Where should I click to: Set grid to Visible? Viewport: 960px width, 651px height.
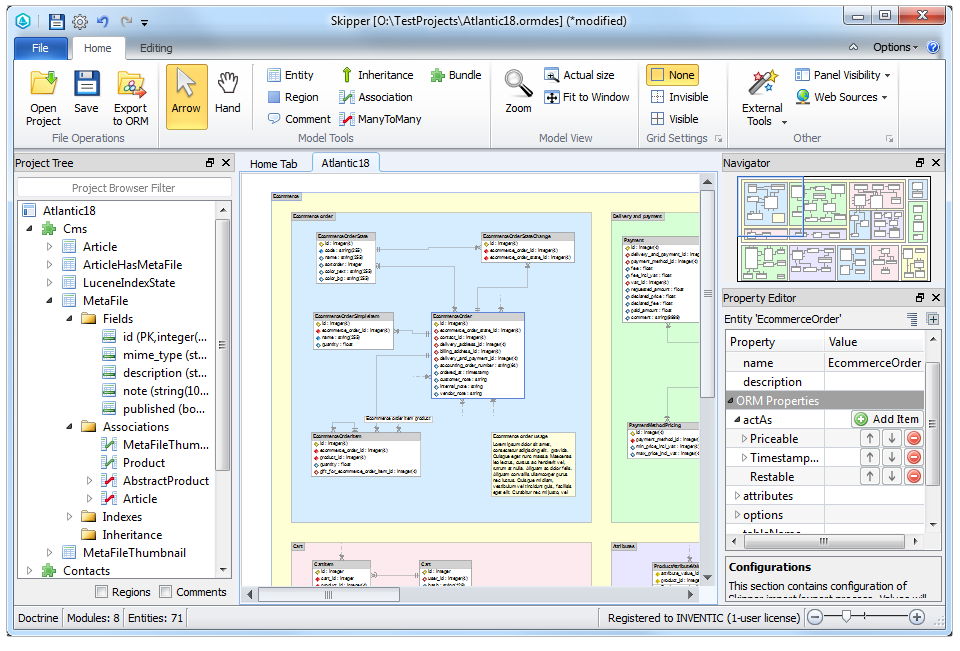675,119
